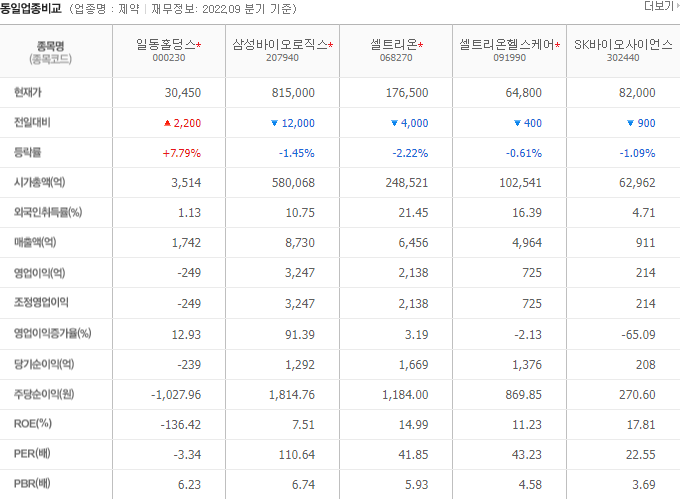
Task: Click the PER(배) row label
Action: coord(32,454)
